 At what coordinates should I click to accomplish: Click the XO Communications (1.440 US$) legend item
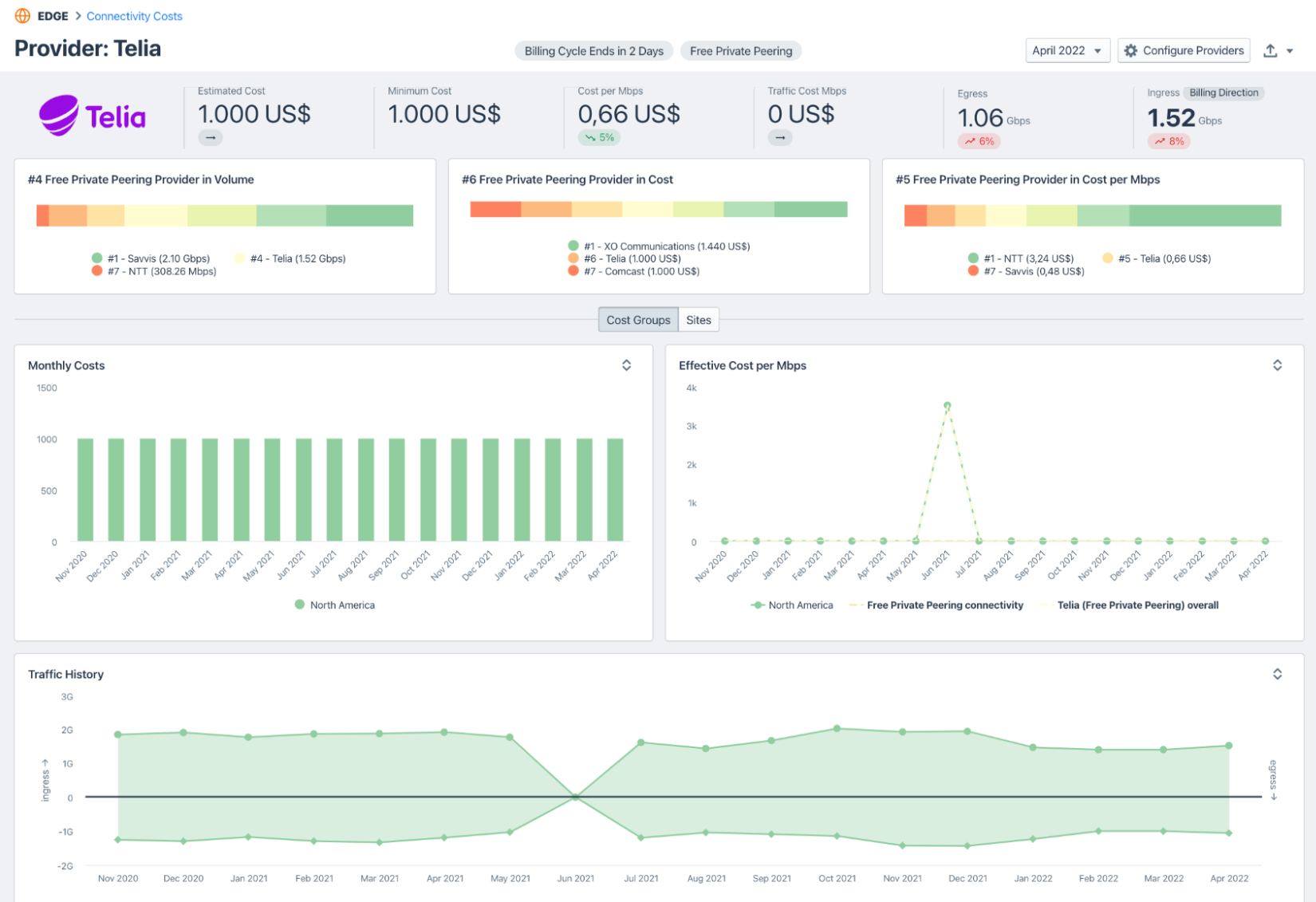[659, 246]
